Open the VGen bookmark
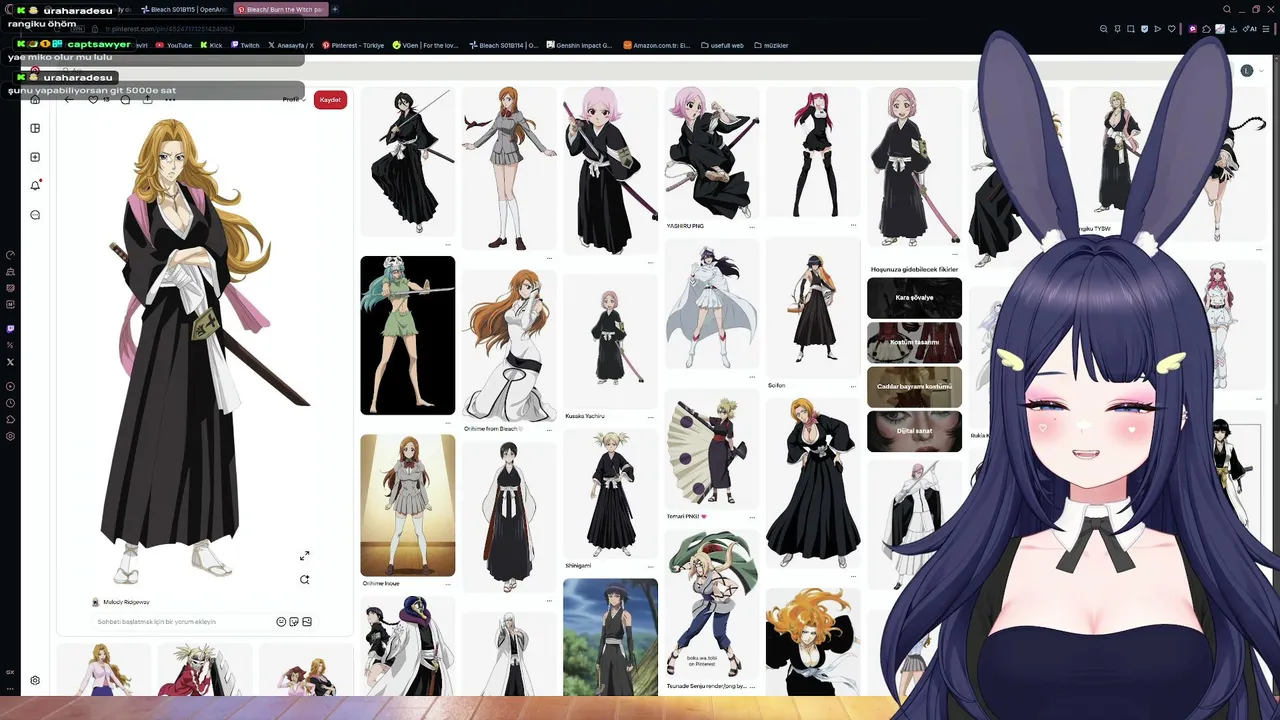1280x720 pixels. coord(426,45)
